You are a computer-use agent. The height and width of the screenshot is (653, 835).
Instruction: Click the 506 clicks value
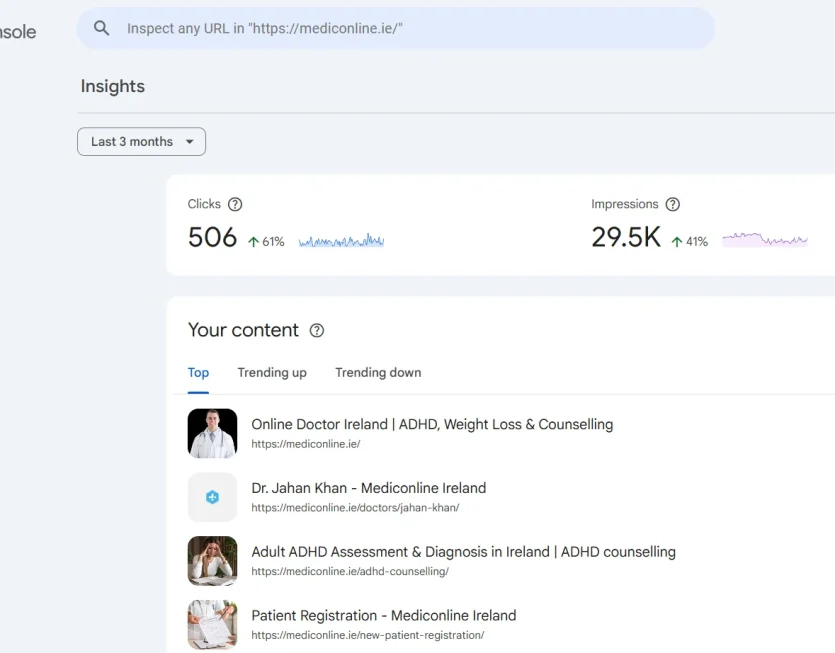(x=212, y=238)
